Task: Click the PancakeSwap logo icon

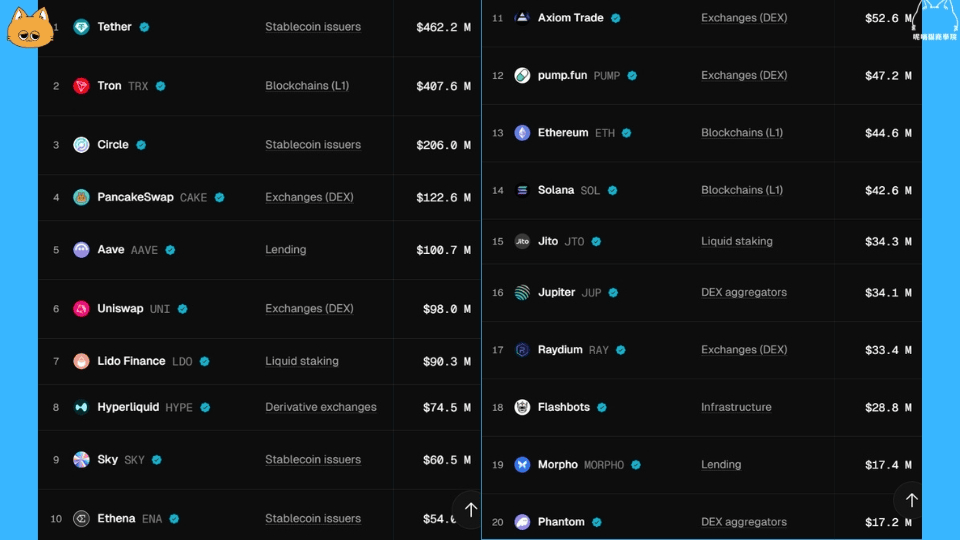Action: 81,197
